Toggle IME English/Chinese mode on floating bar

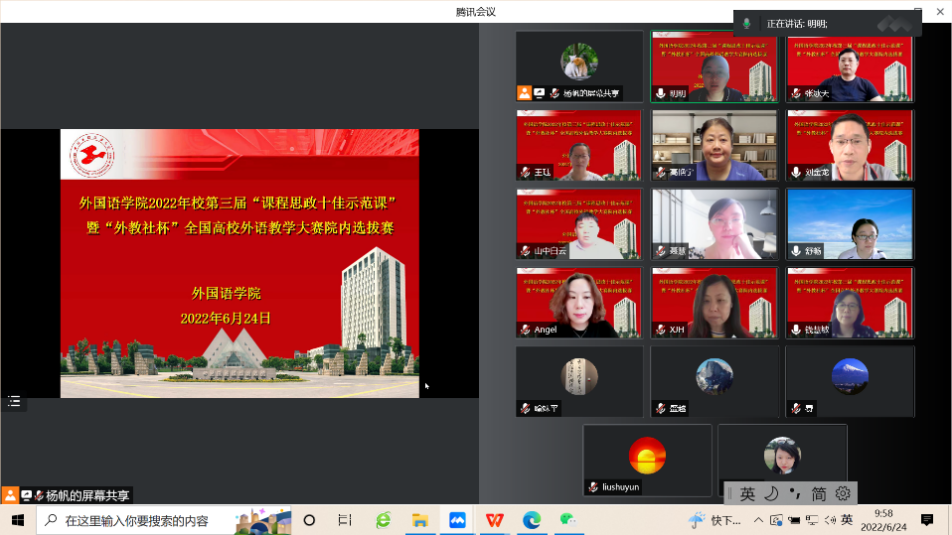tap(747, 493)
